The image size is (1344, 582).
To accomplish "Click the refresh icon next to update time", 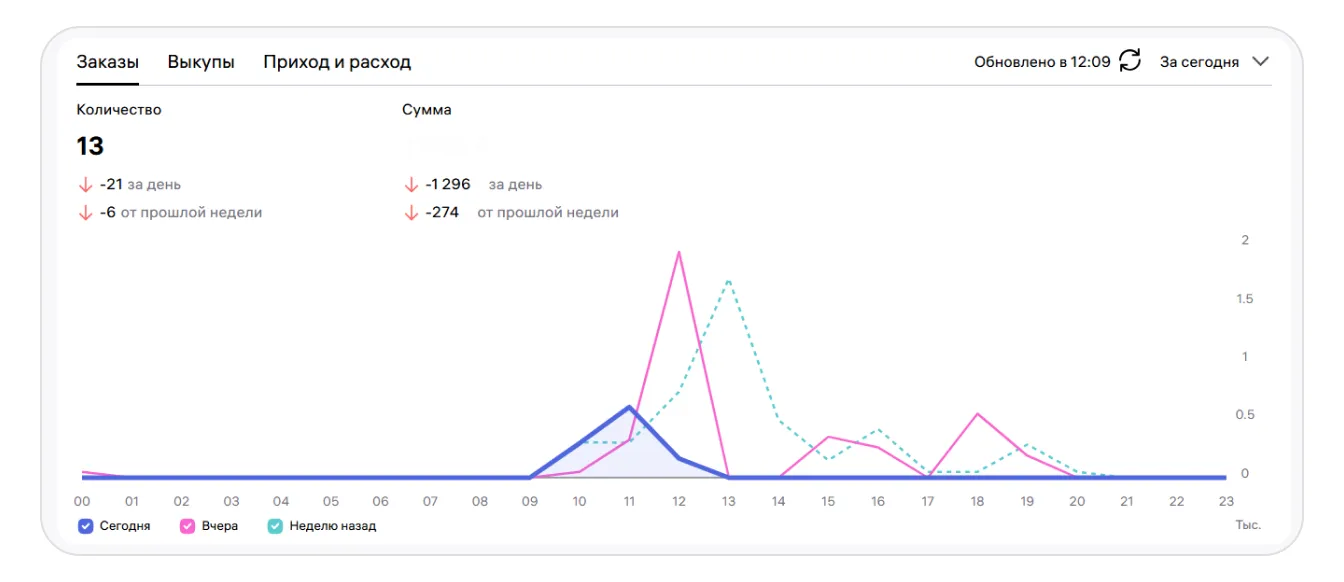I will point(1130,61).
